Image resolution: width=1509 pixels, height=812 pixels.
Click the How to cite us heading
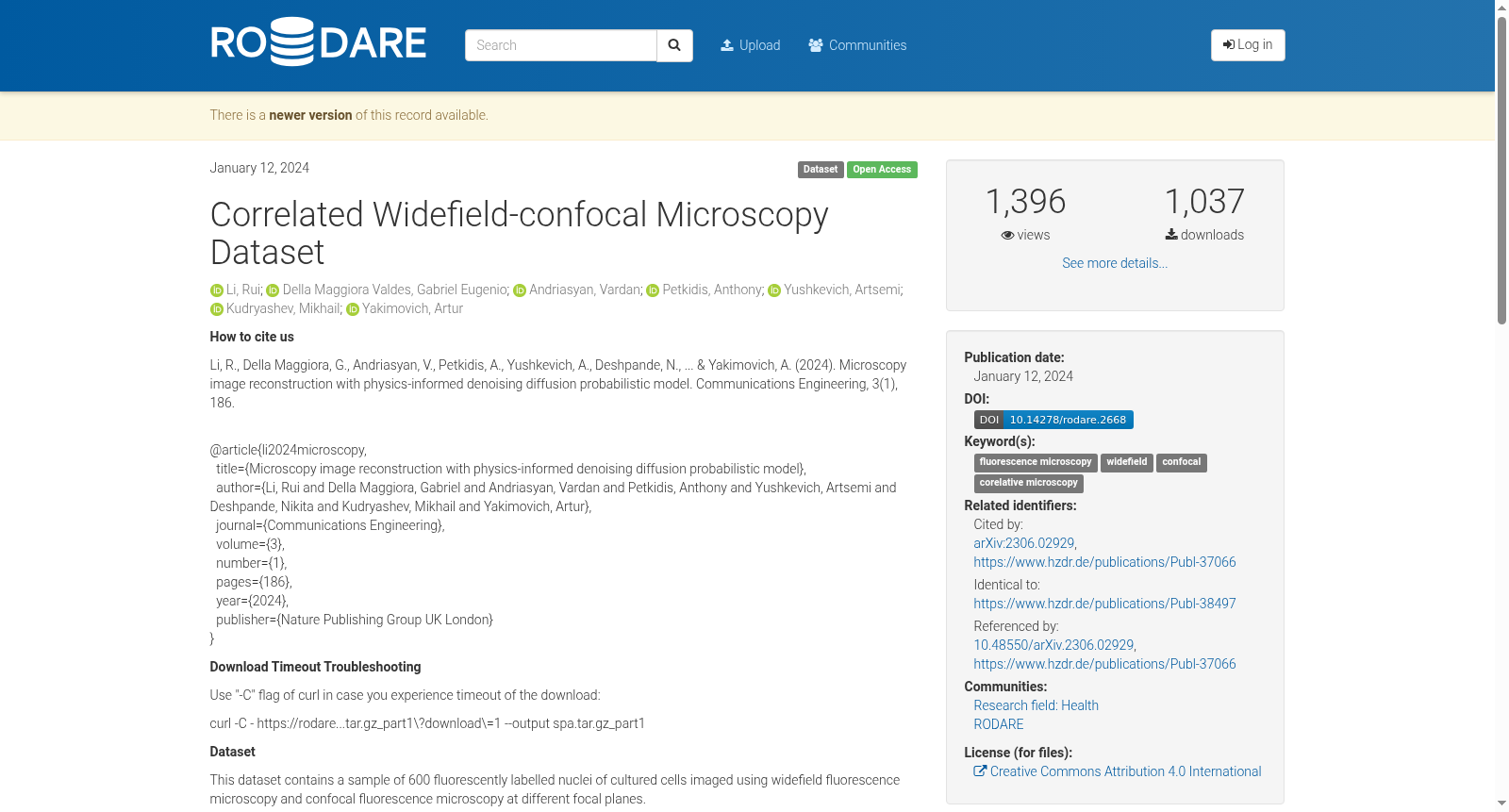coord(252,337)
